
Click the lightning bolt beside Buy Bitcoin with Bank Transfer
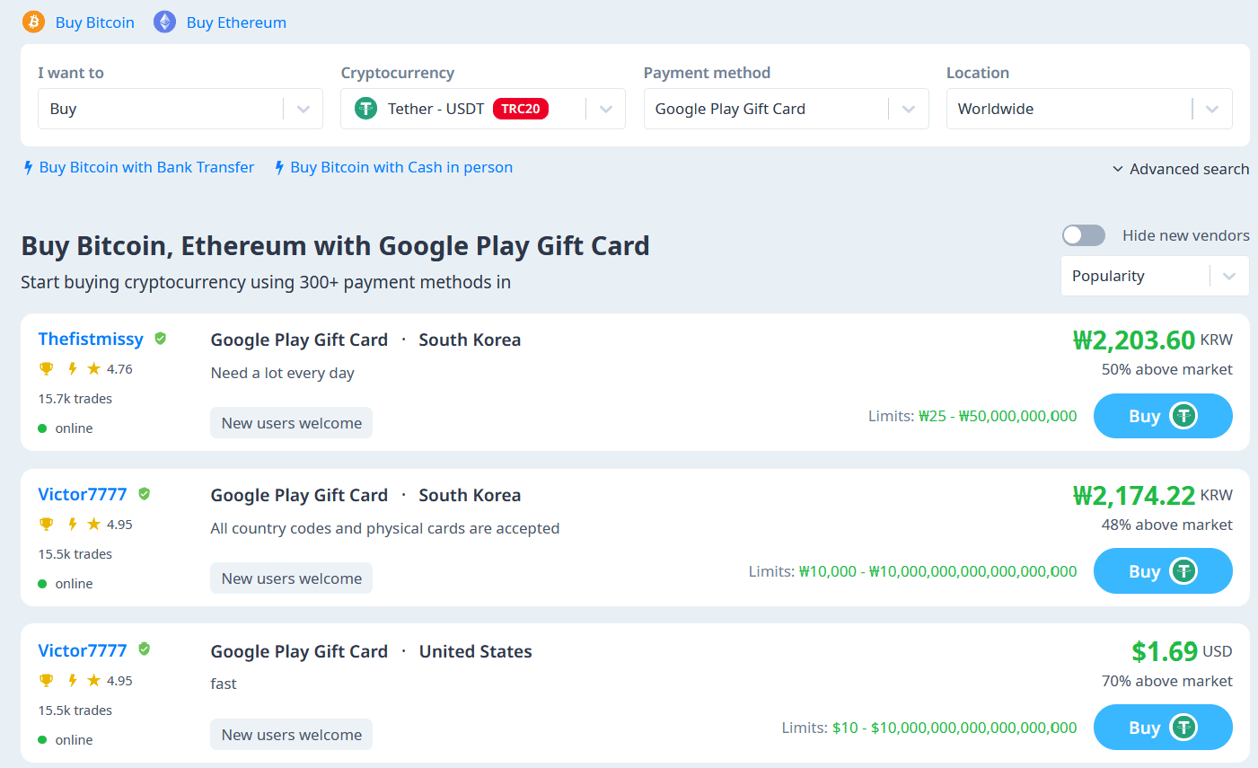tap(28, 167)
